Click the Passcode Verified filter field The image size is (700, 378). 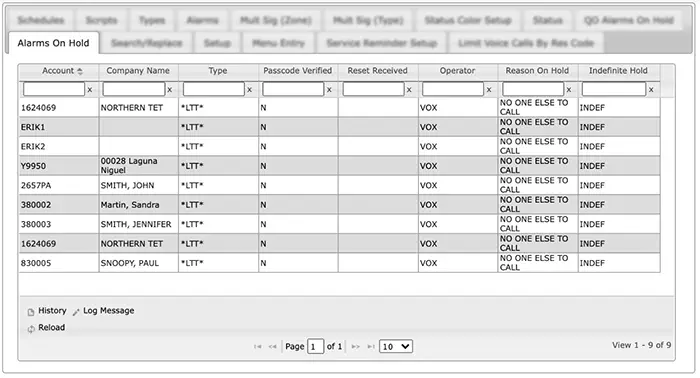click(293, 89)
